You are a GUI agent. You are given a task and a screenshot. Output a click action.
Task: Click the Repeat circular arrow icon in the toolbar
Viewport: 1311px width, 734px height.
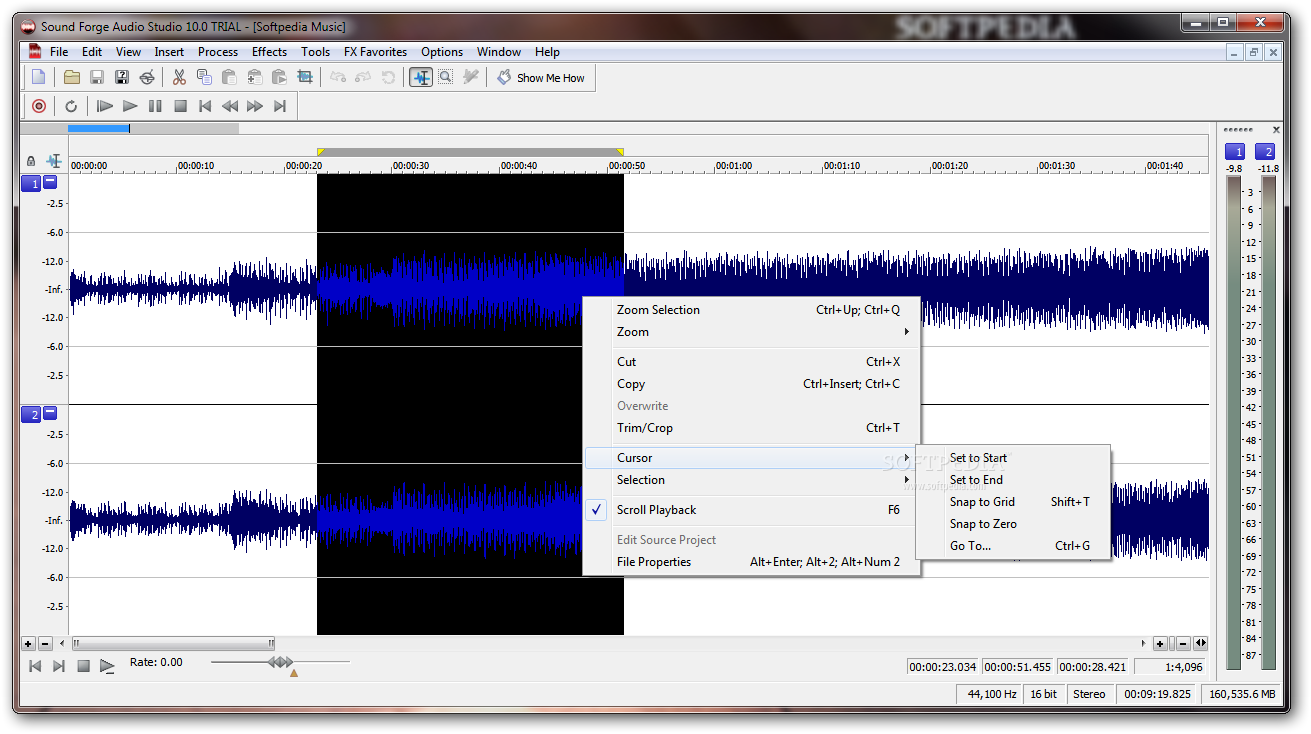click(x=388, y=77)
